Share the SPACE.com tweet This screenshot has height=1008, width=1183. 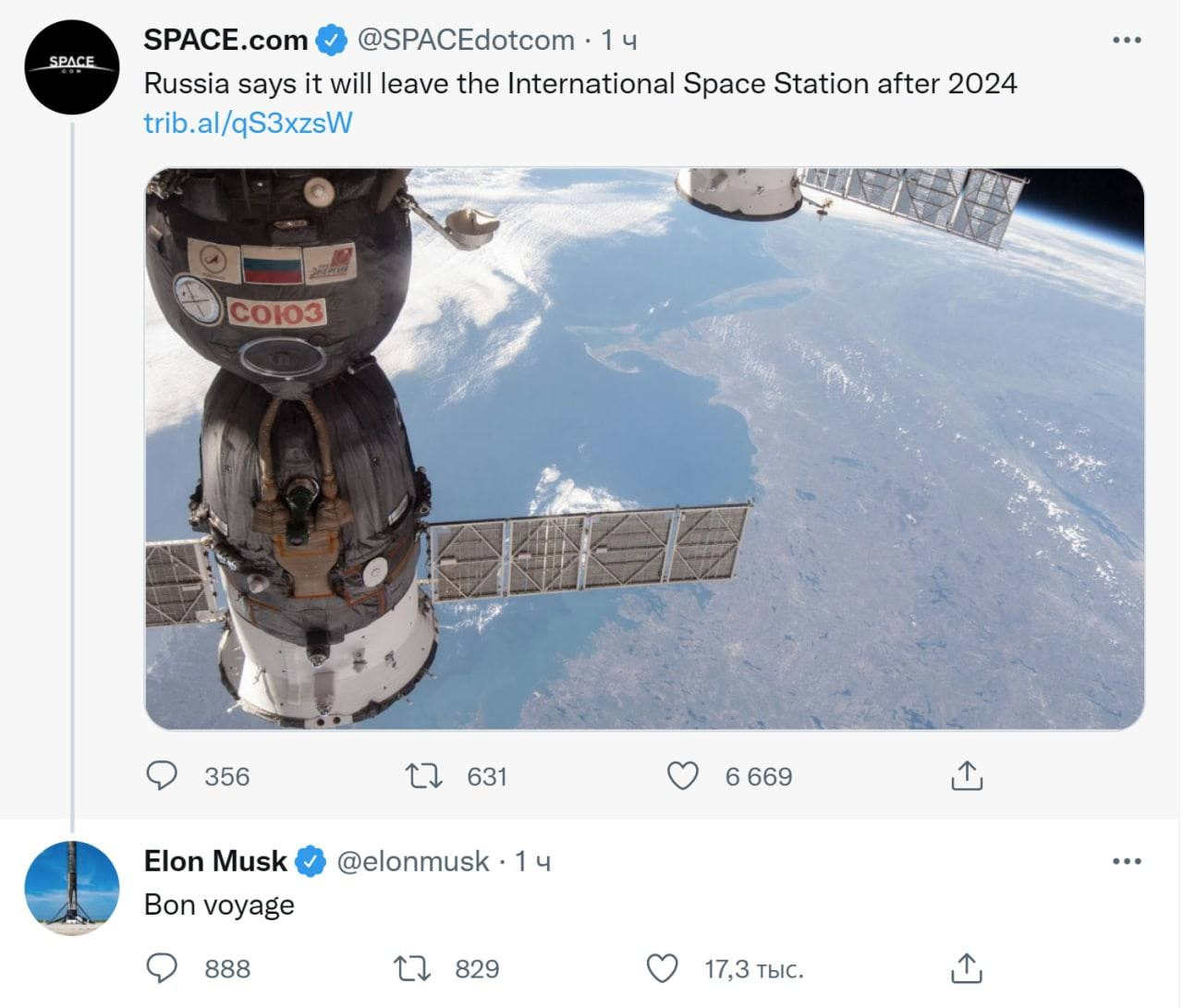point(966,775)
